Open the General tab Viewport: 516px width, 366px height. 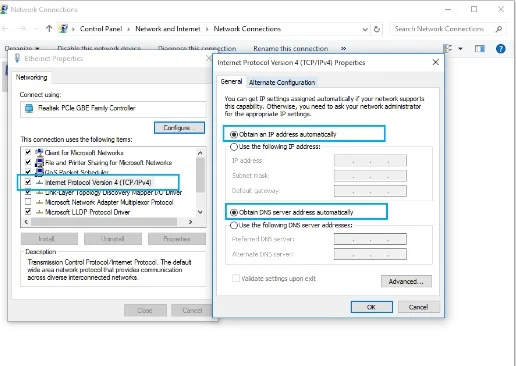tap(231, 82)
